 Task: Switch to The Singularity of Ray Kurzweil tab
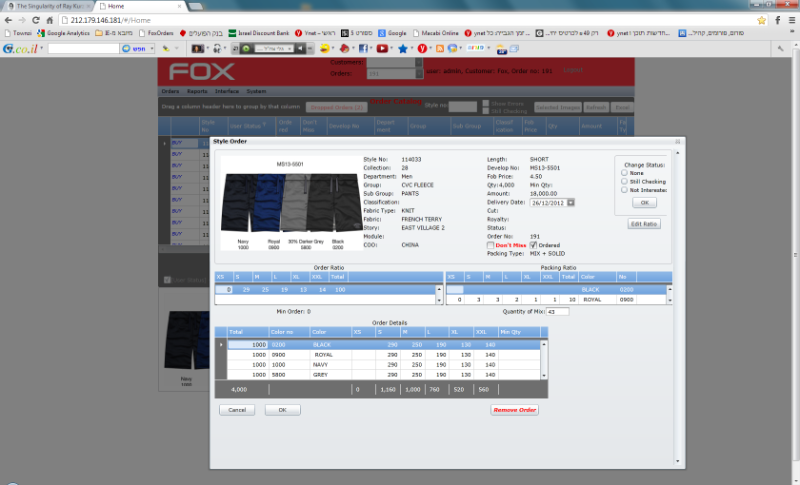49,6
